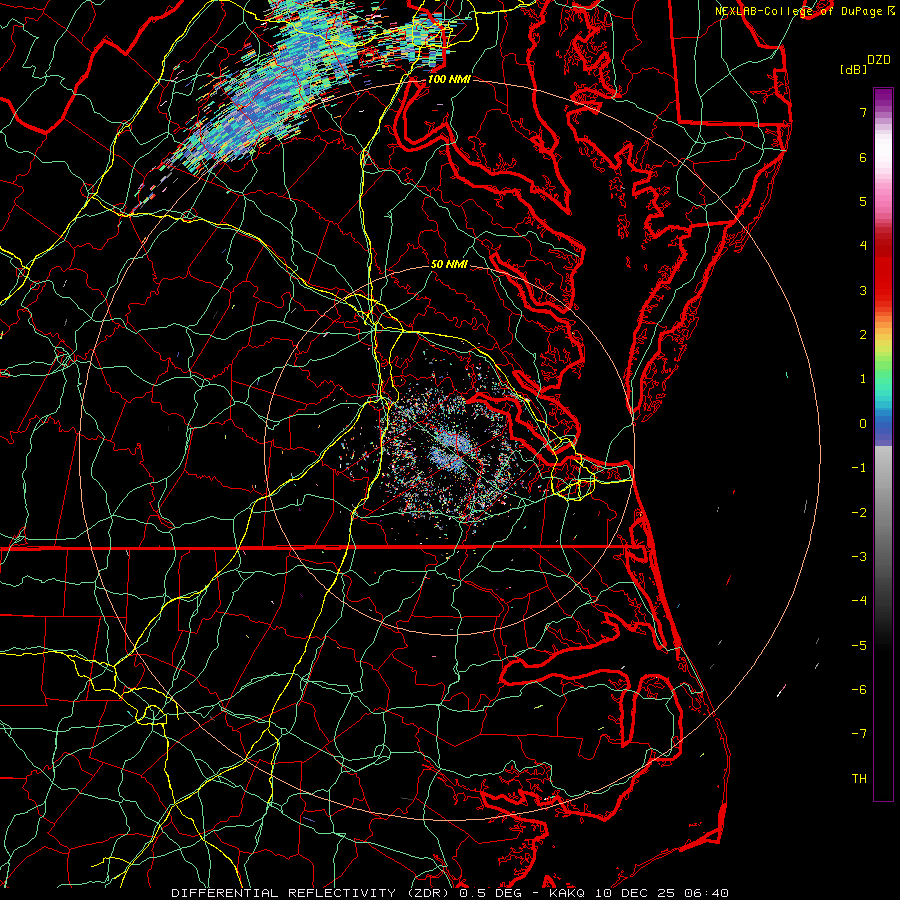The height and width of the screenshot is (900, 900).
Task: Click the NEXLAB-College of DuPage watermark text
Action: 805,11
